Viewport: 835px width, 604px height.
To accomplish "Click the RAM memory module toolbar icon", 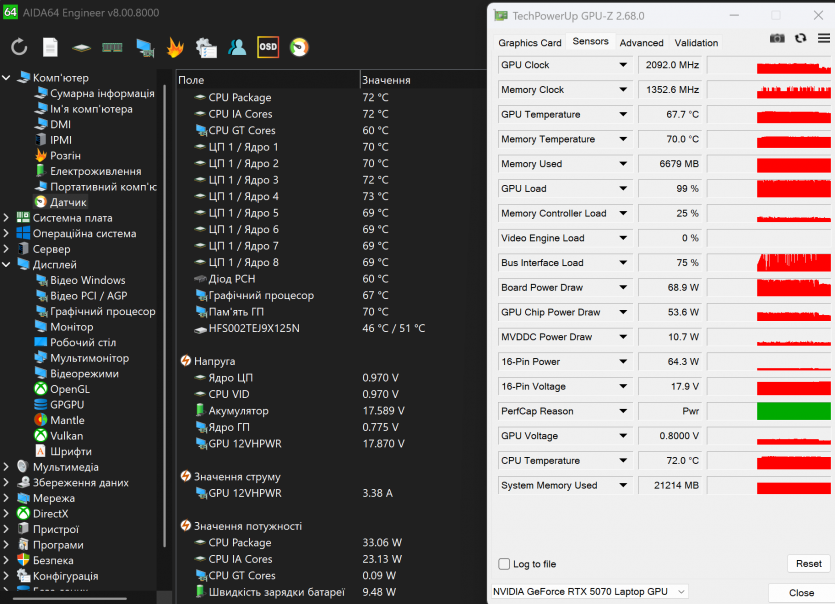I will pos(112,47).
